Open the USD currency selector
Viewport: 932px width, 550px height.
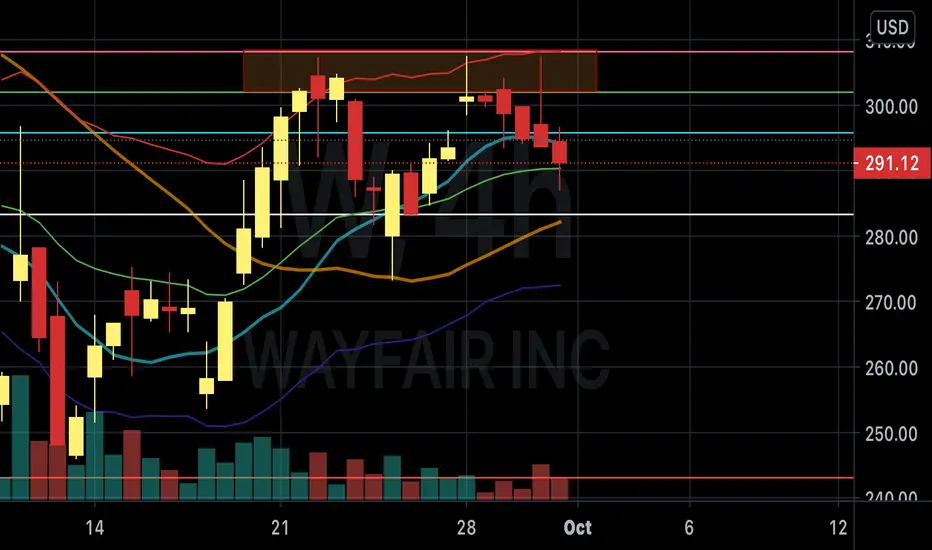(892, 27)
